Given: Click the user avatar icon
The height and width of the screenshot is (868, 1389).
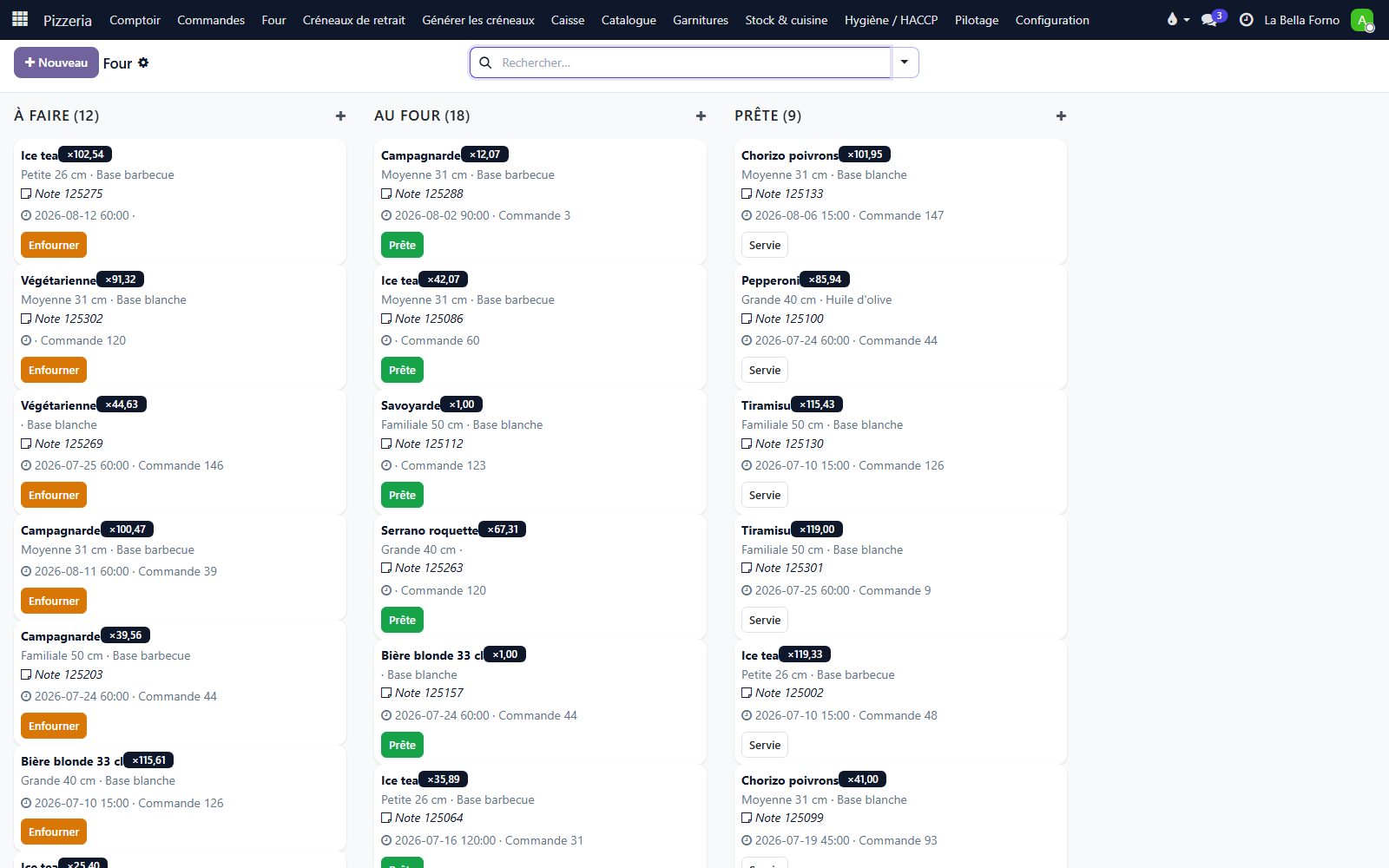Looking at the screenshot, I should pyautogui.click(x=1362, y=19).
